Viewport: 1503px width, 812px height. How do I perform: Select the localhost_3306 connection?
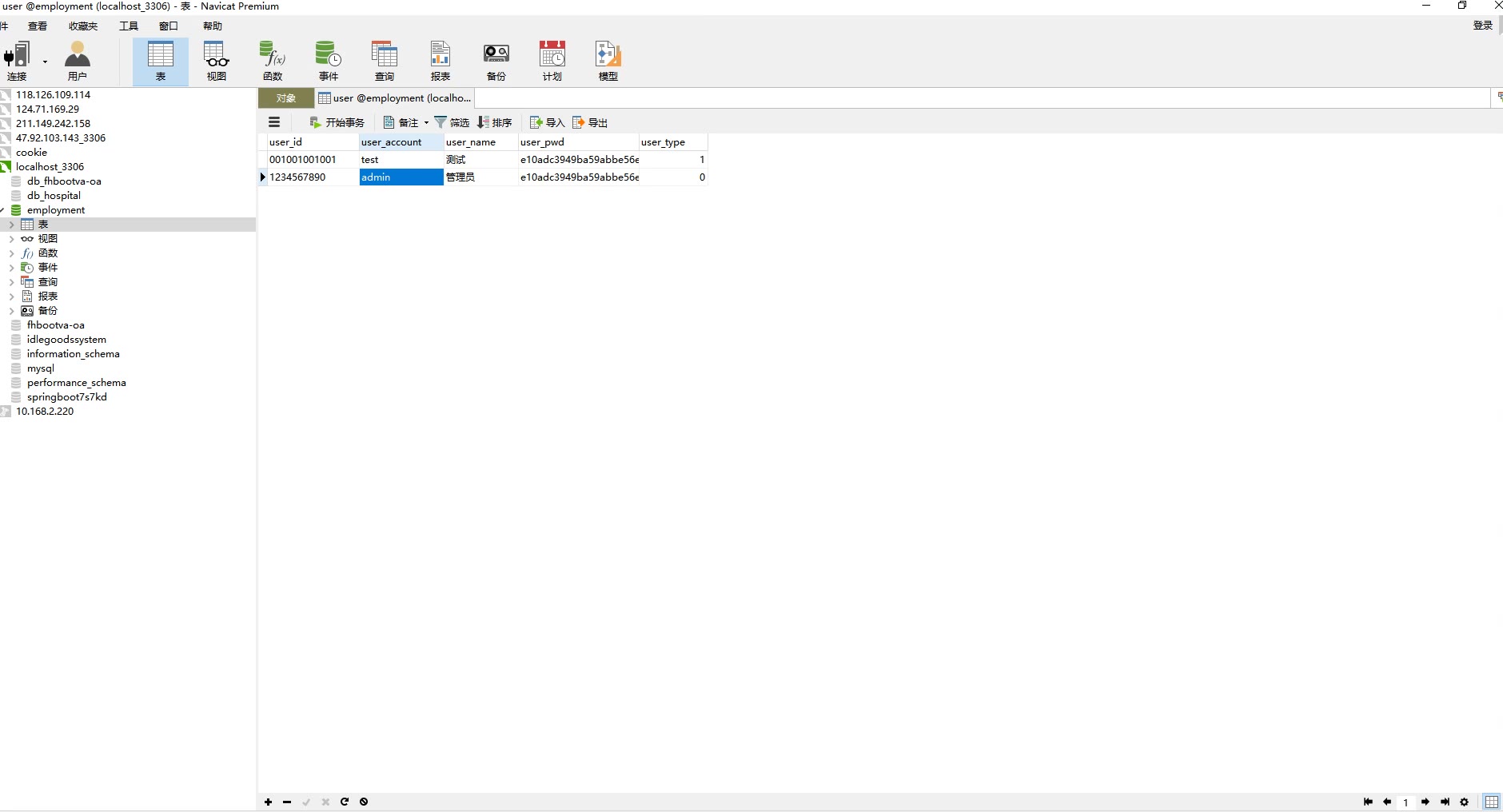50,166
